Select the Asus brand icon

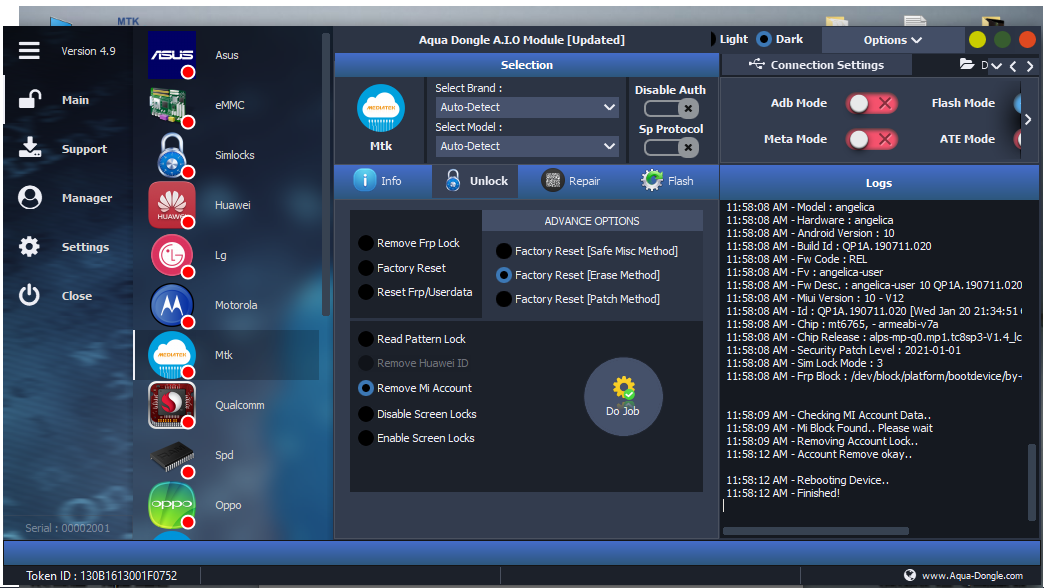point(171,56)
